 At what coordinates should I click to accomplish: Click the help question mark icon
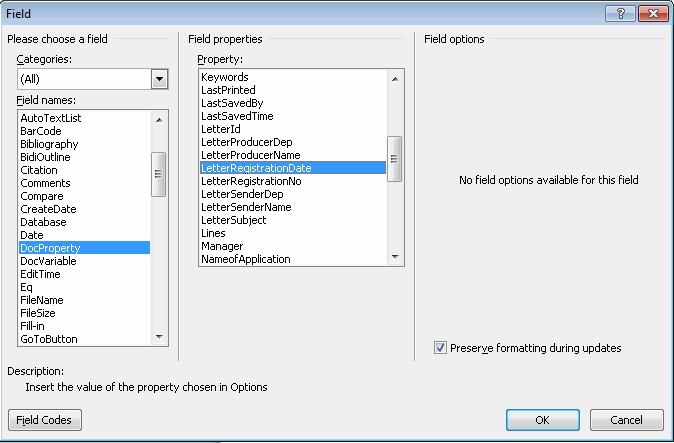click(x=620, y=14)
